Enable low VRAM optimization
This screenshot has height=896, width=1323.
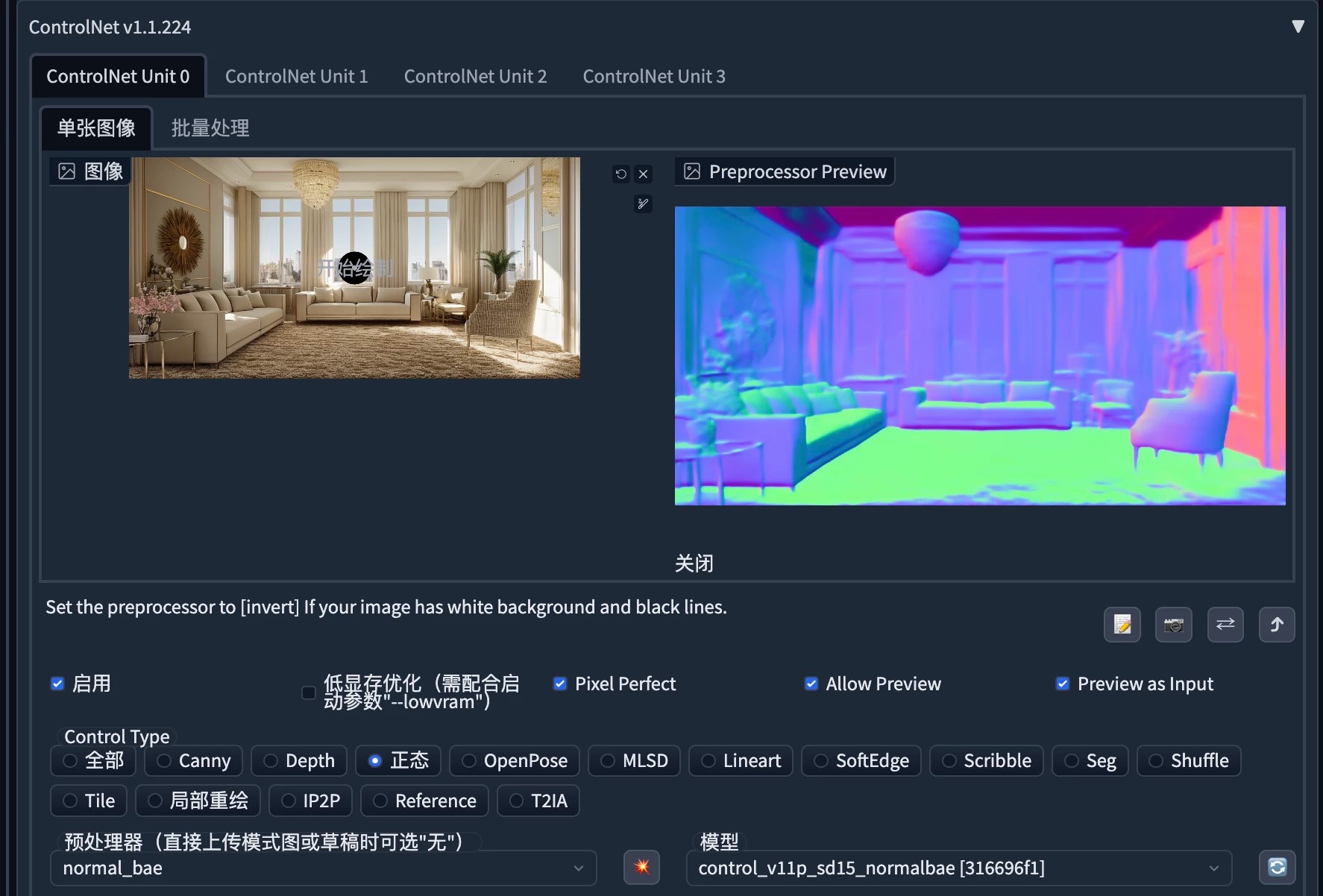pyautogui.click(x=308, y=692)
